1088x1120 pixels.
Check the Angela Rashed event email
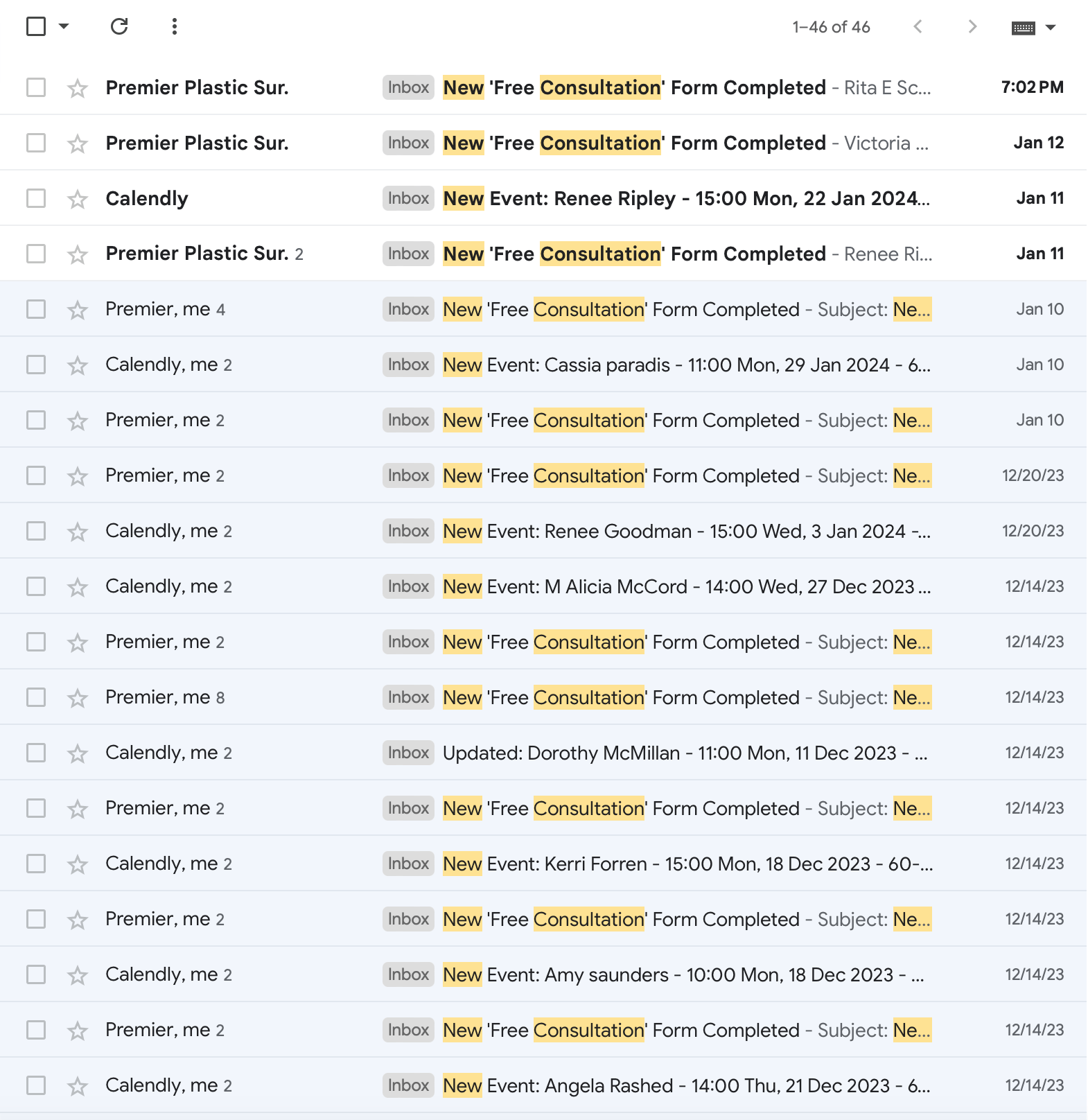tap(36, 1085)
